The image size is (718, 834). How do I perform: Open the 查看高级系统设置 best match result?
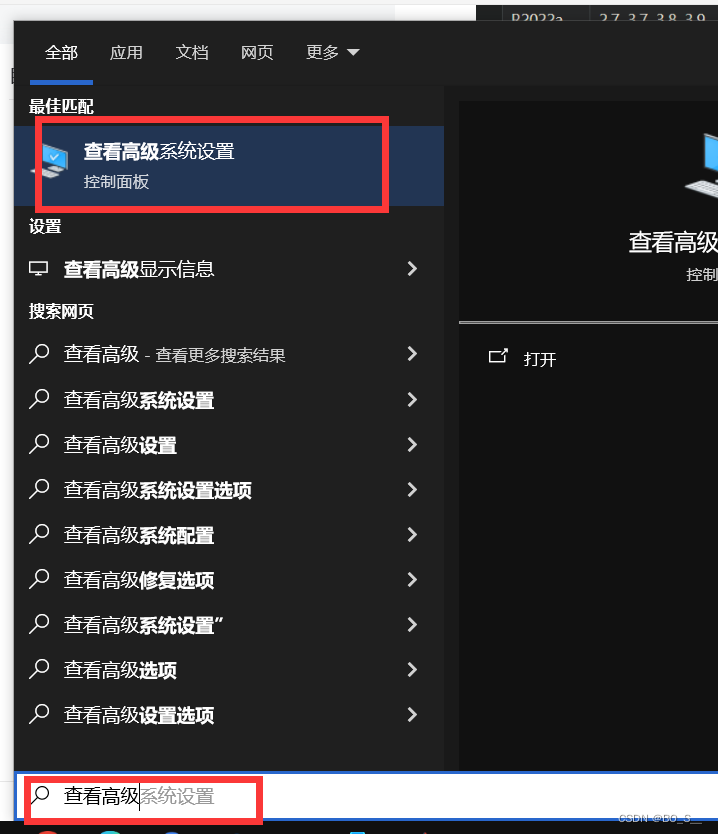[x=229, y=165]
